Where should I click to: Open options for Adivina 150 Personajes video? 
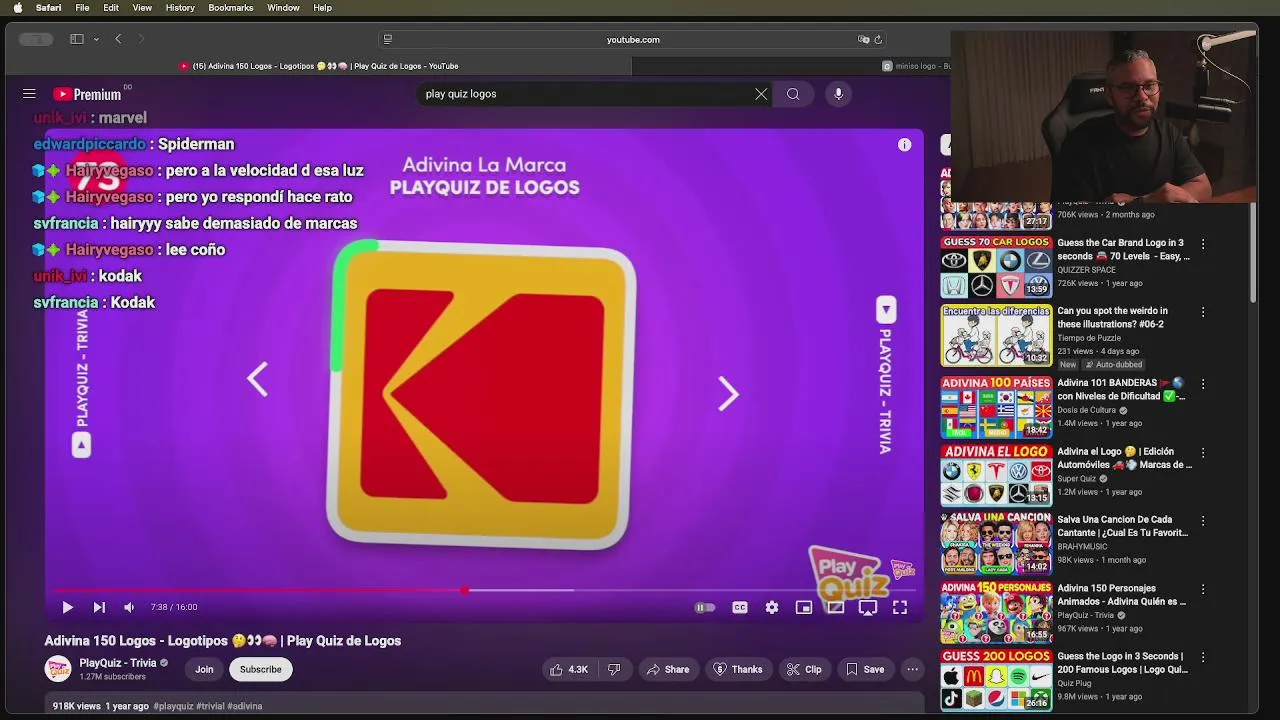tap(1203, 589)
